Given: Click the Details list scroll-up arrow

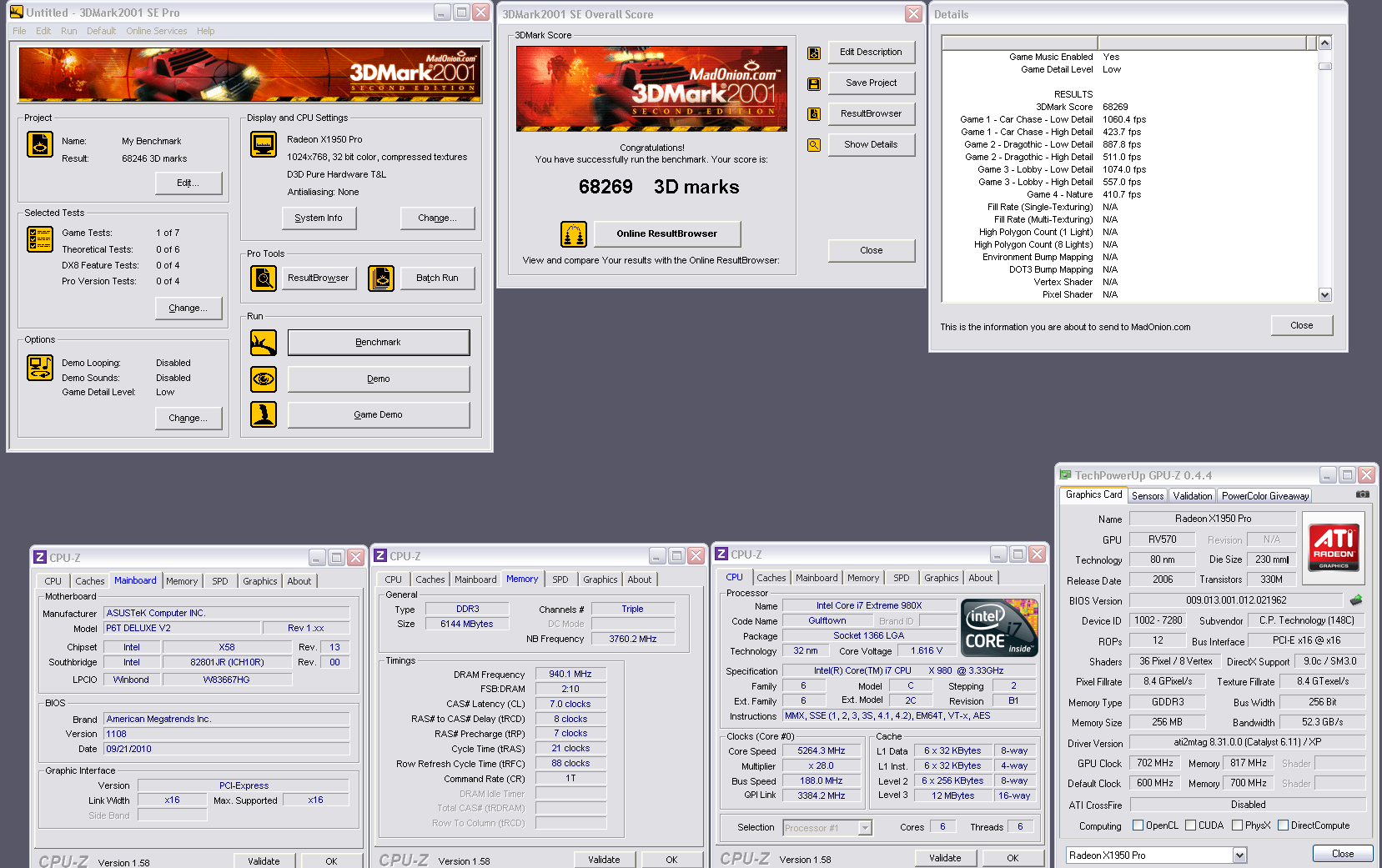Looking at the screenshot, I should (x=1324, y=43).
